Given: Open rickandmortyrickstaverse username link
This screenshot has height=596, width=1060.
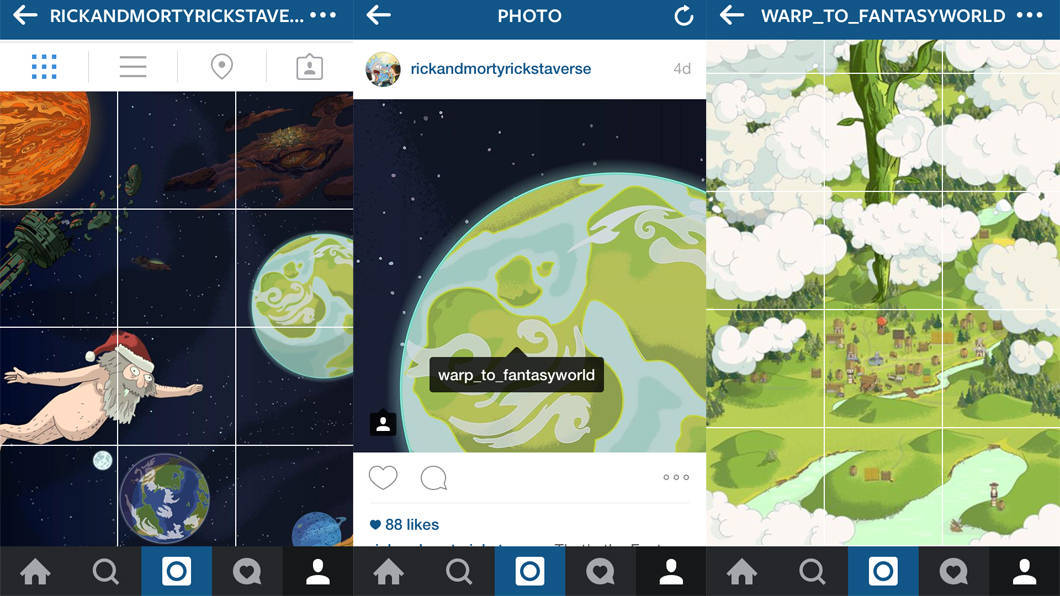Looking at the screenshot, I should coord(501,69).
